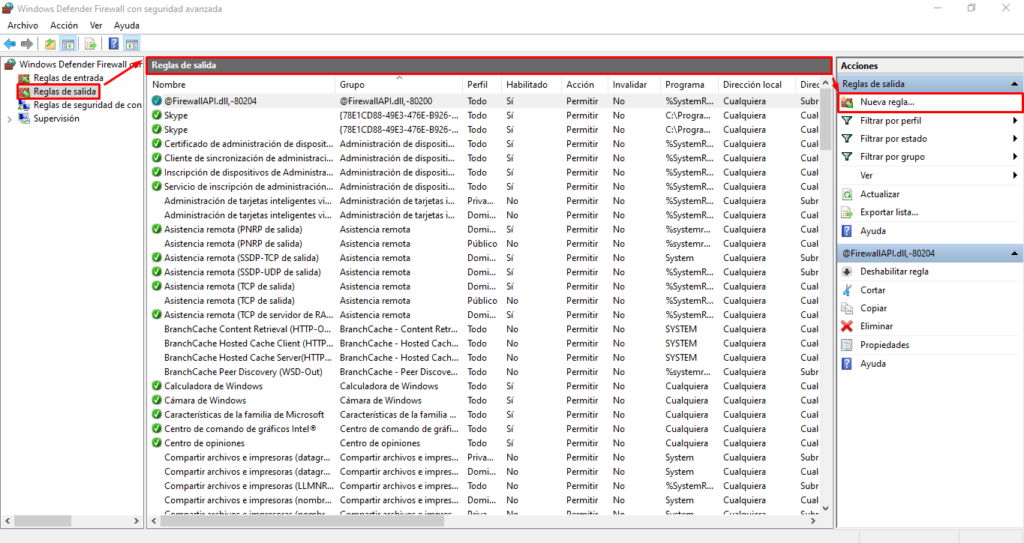Image resolution: width=1024 pixels, height=543 pixels.
Task: Click the Forward arrow toolbar icon
Action: (27, 44)
